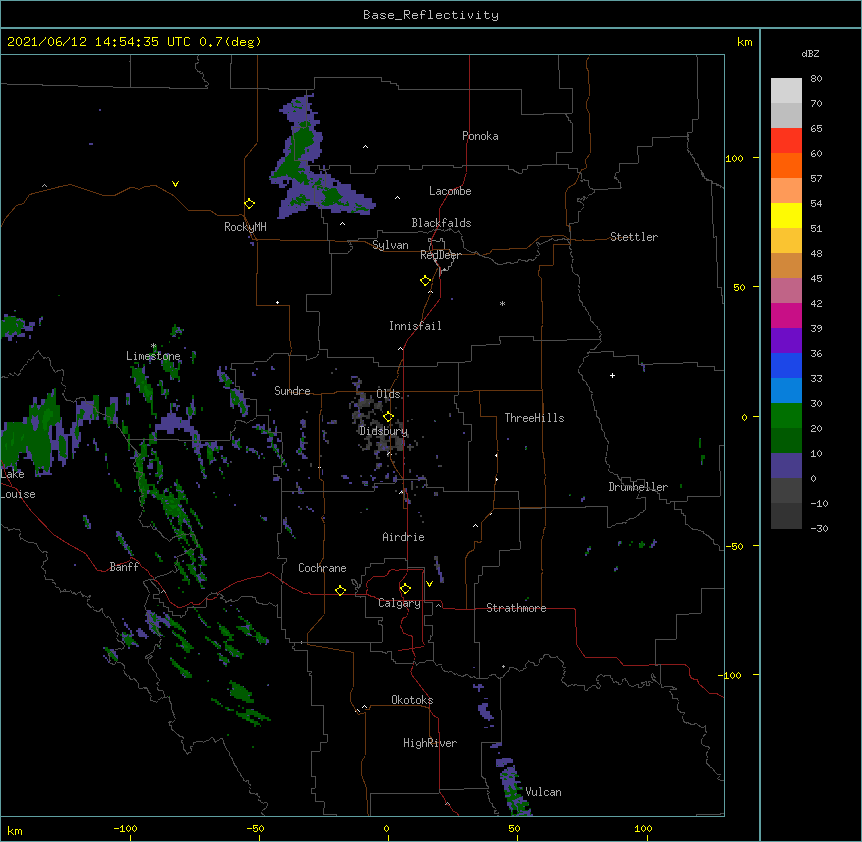
Task: Click the Calgary city label
Action: [399, 603]
